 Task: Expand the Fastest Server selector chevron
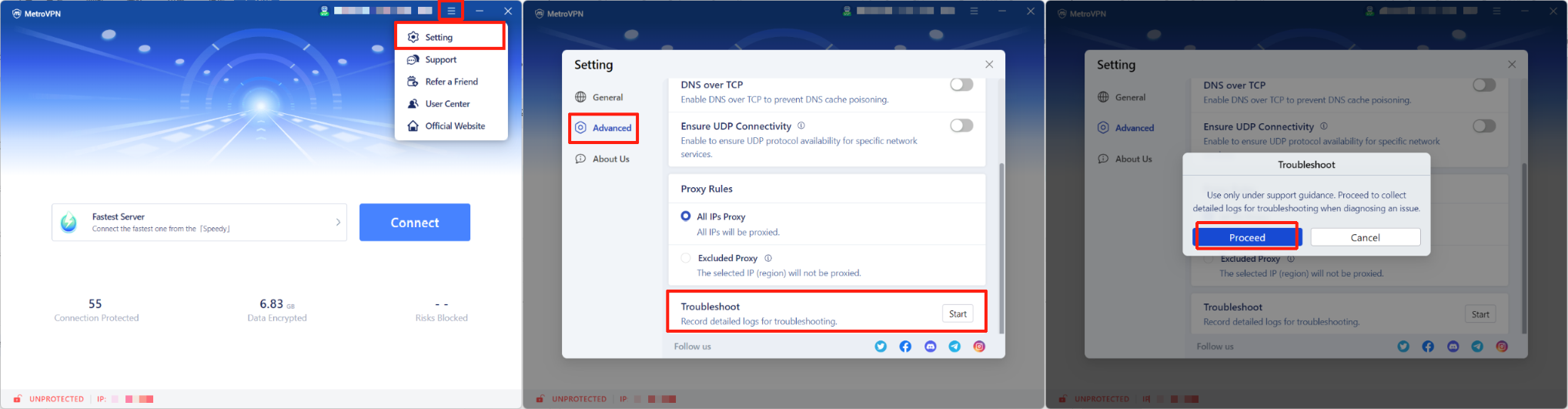pyautogui.click(x=338, y=222)
